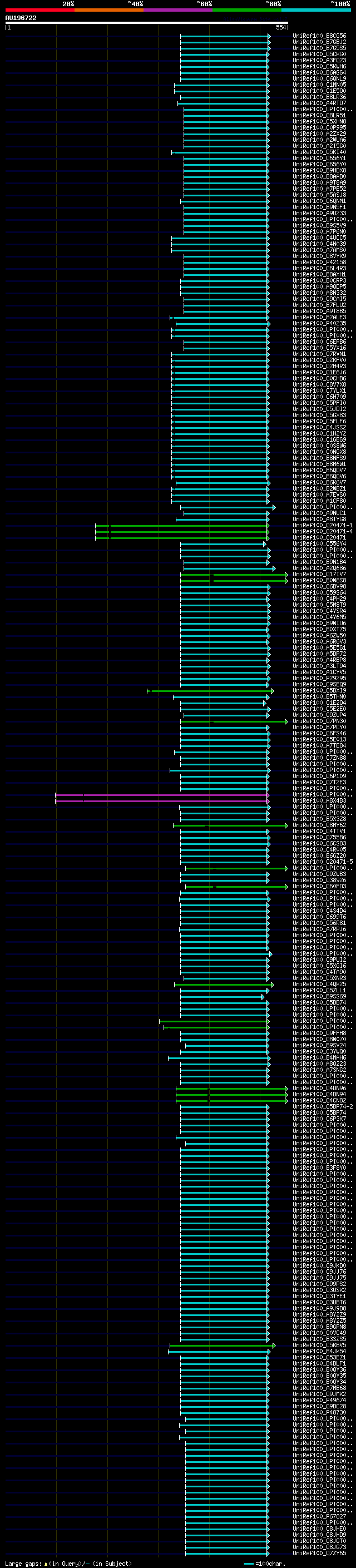This screenshot has height=1568, width=356.
Task: Select label UniRef100_Q556Y4
Action: 319,543
